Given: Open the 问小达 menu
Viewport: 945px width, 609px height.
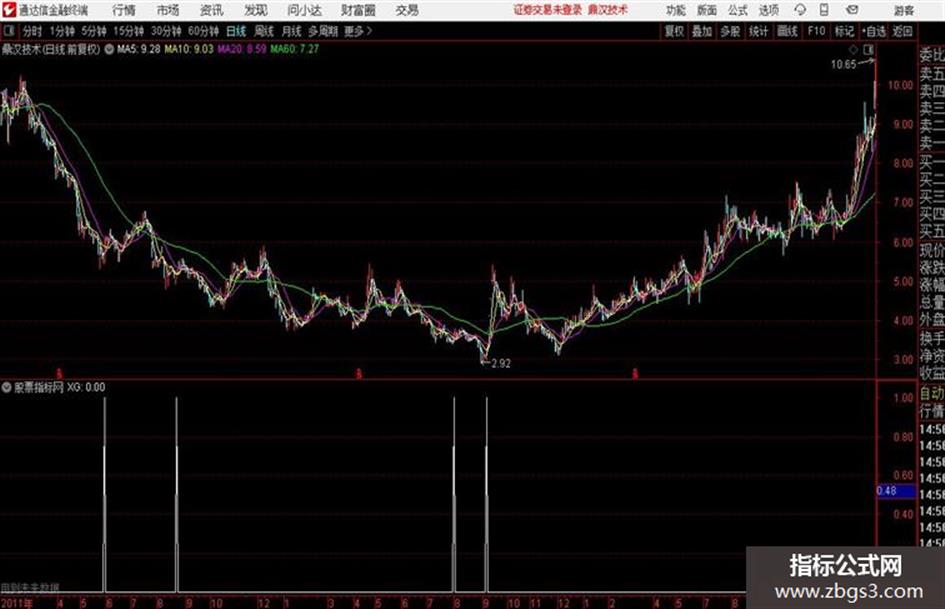Looking at the screenshot, I should 304,10.
